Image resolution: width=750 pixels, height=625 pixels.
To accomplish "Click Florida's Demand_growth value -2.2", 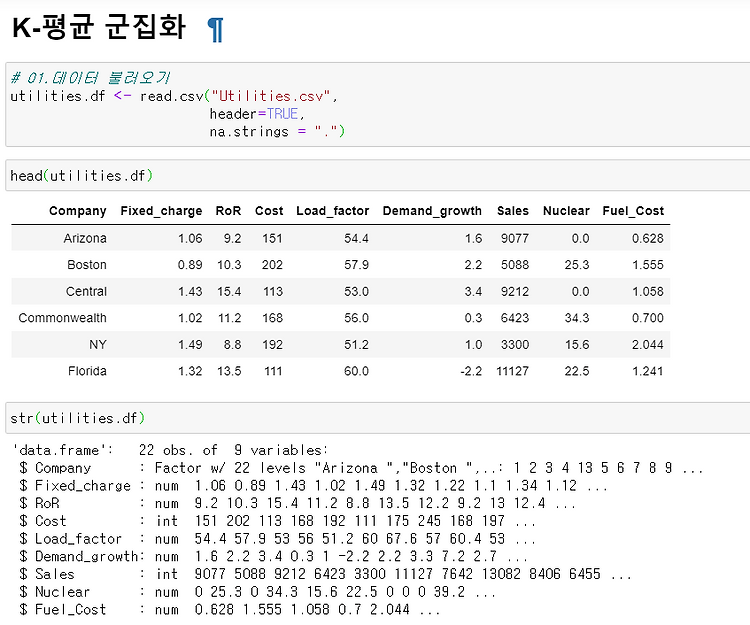I will [x=471, y=371].
